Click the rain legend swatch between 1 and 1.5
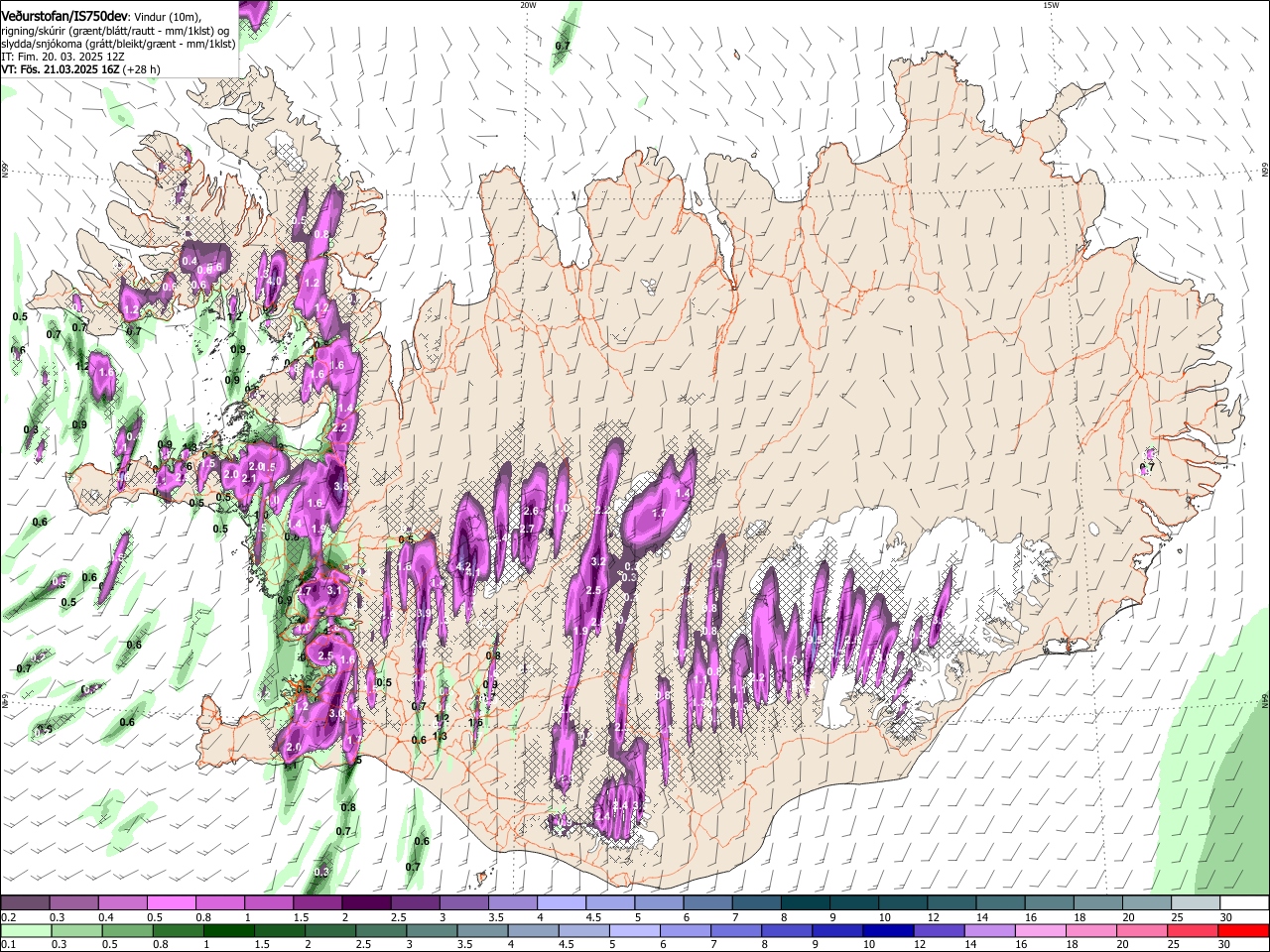This screenshot has height=952, width=1270. pos(228,930)
